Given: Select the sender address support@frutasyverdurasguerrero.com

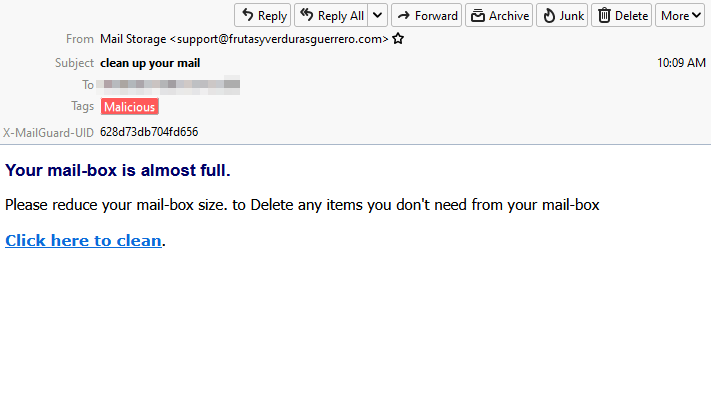Looking at the screenshot, I should coord(279,39).
